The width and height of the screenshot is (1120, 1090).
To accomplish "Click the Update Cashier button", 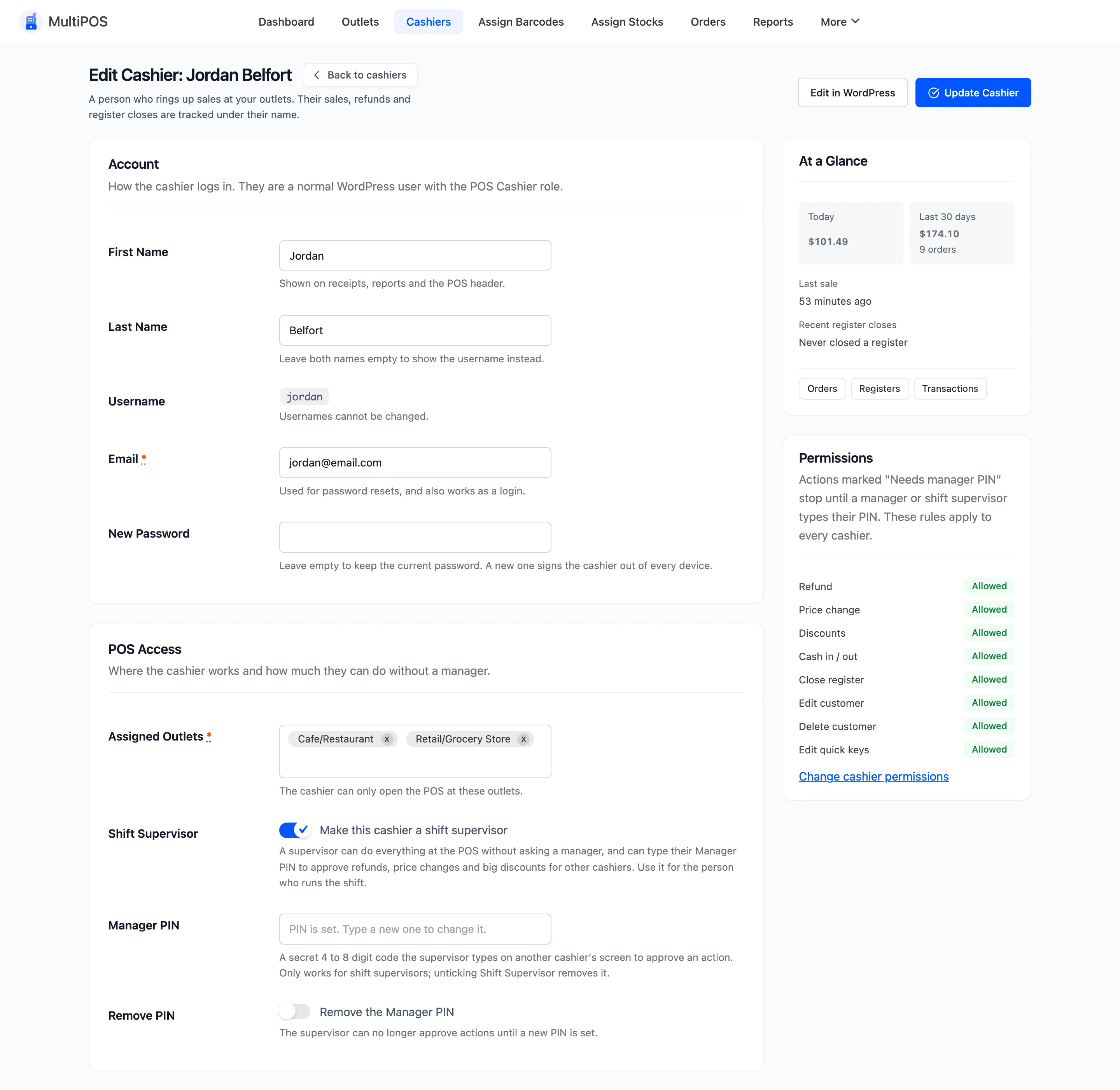I will tap(973, 93).
